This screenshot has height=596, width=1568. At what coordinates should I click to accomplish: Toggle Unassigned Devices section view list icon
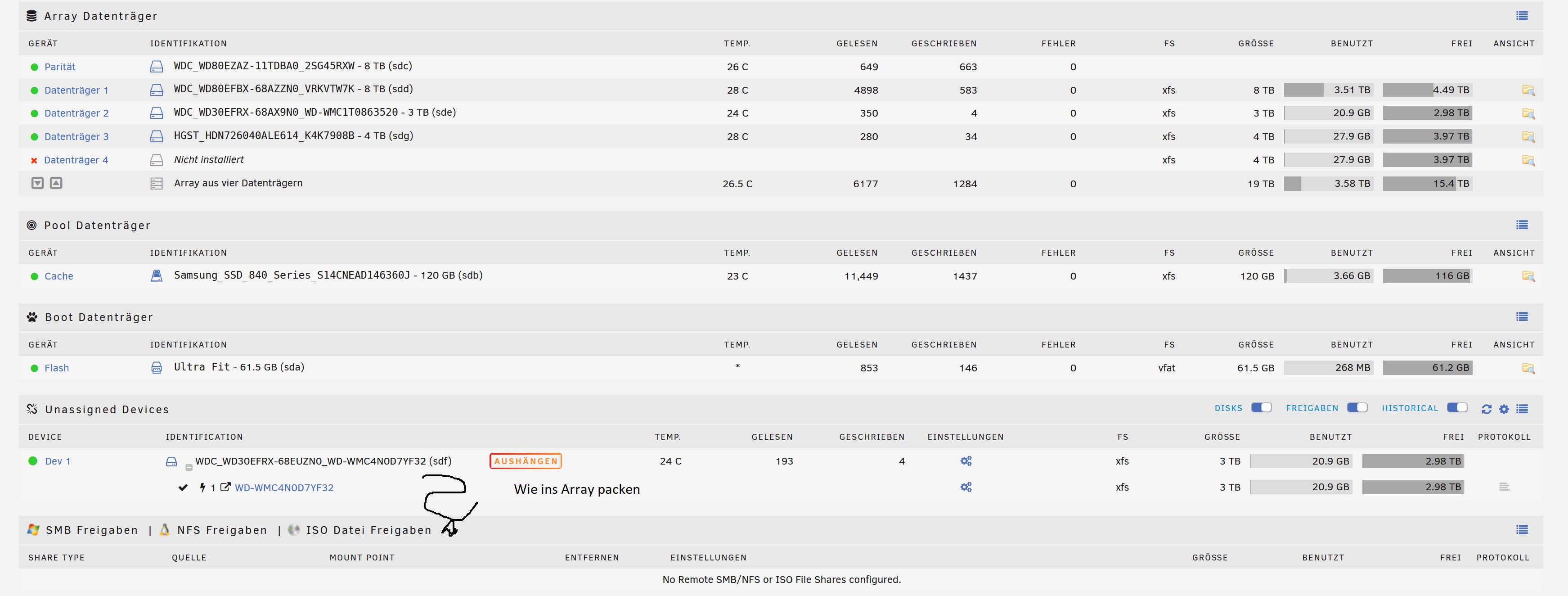[x=1523, y=409]
